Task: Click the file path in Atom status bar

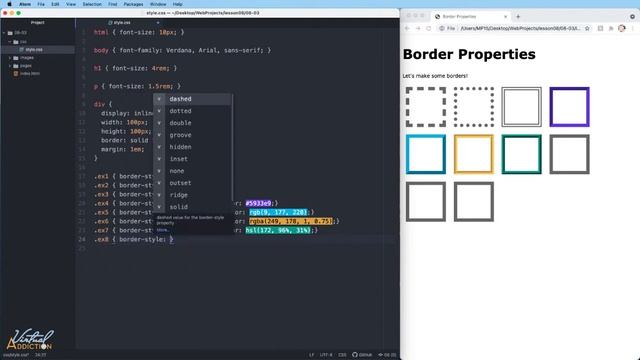Action: (x=16, y=355)
